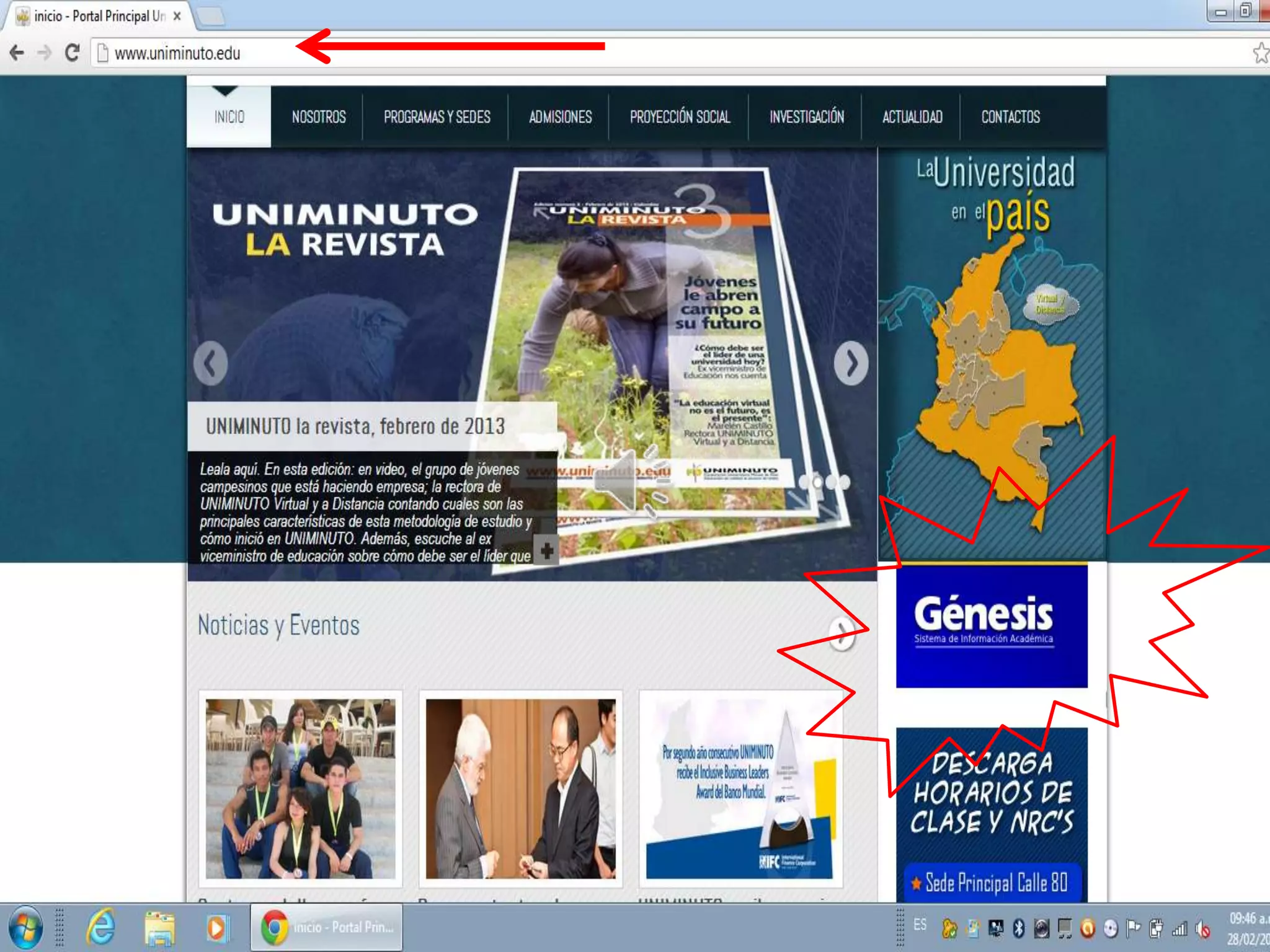Click the Windows Start orb
Screen dimensions: 1270x952
[x=25, y=928]
